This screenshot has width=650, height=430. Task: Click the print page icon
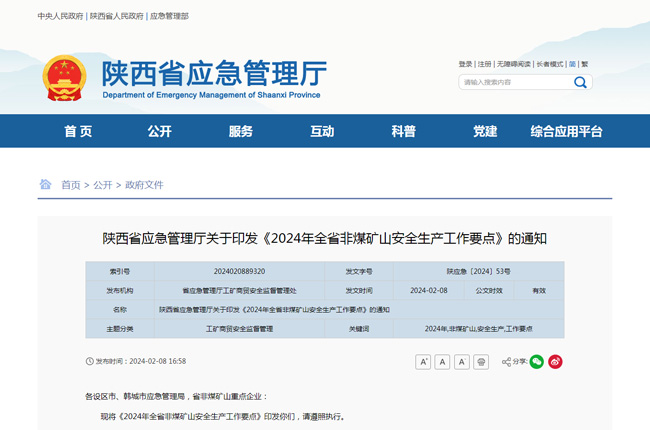[x=481, y=361]
